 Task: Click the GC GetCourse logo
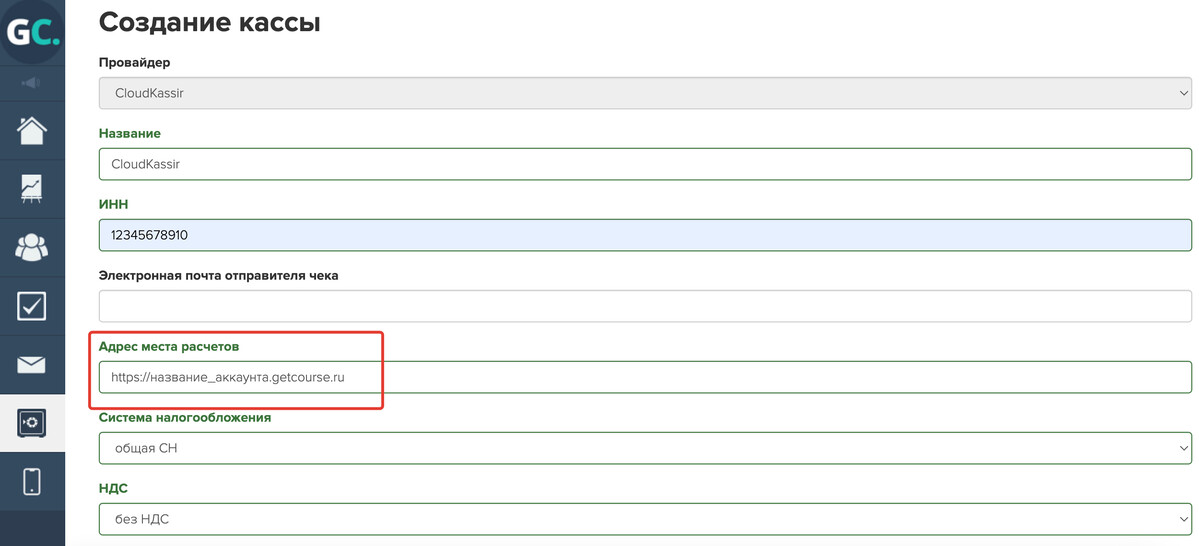click(x=32, y=32)
